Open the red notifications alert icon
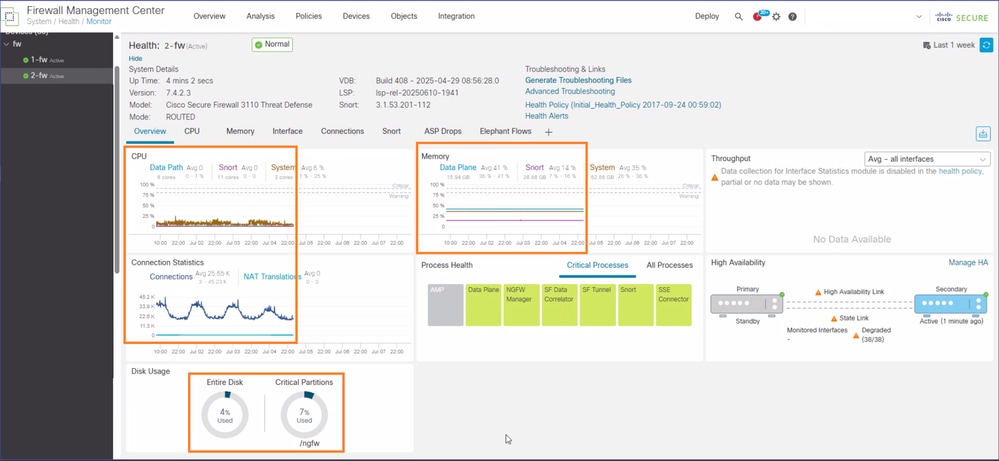999x461 pixels. point(758,17)
